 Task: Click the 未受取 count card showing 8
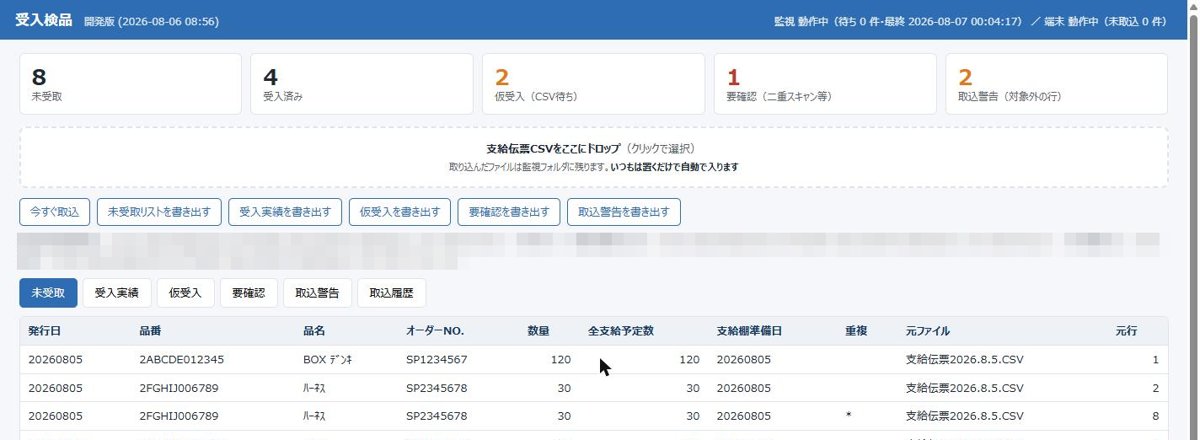(x=130, y=84)
